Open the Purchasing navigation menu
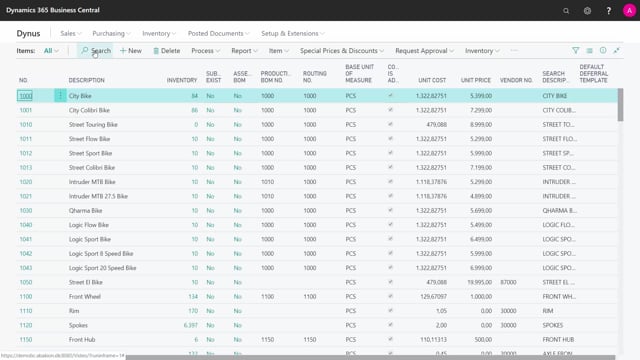The height and width of the screenshot is (360, 640). 111,33
